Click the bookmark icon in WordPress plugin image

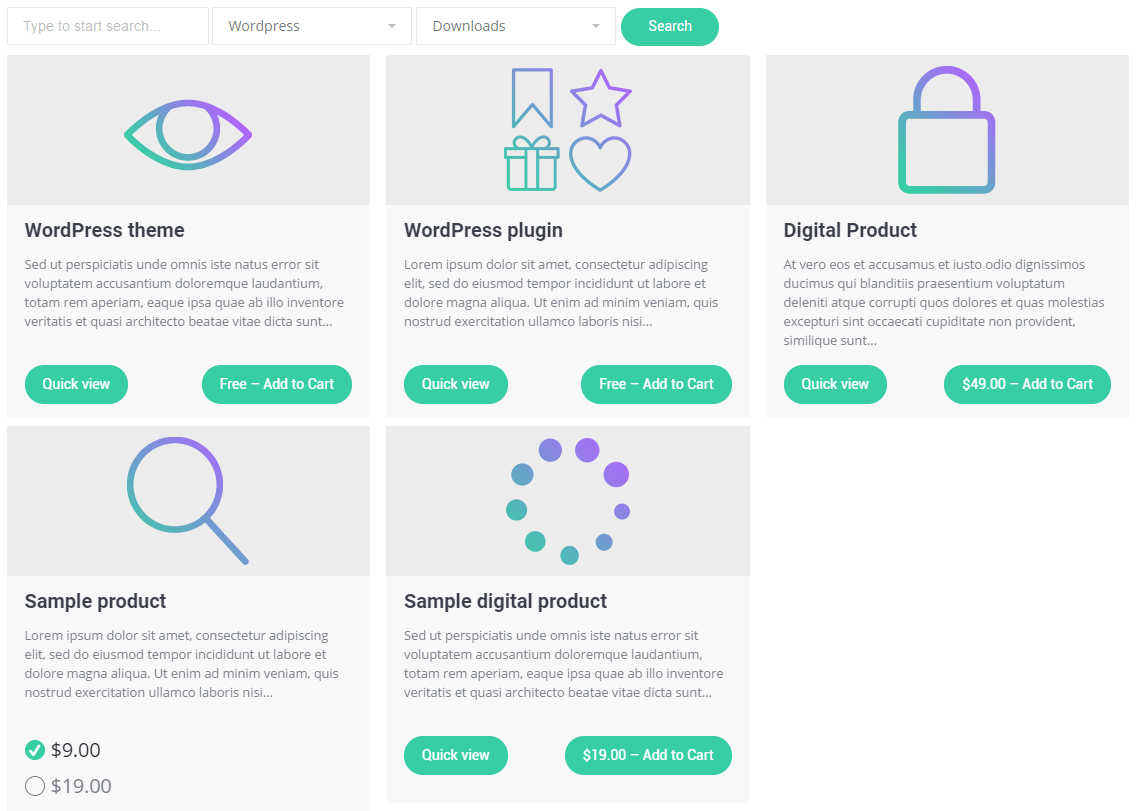[532, 98]
